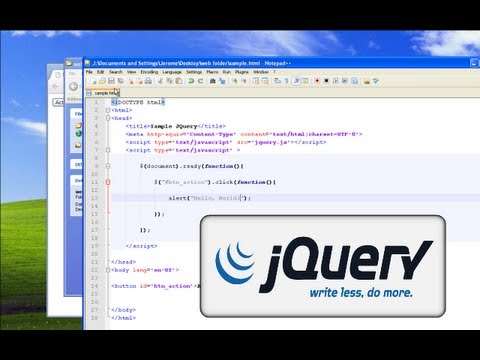Screen dimensions: 480x360
Task: Click the Cut scissors icon
Action: 160,81
